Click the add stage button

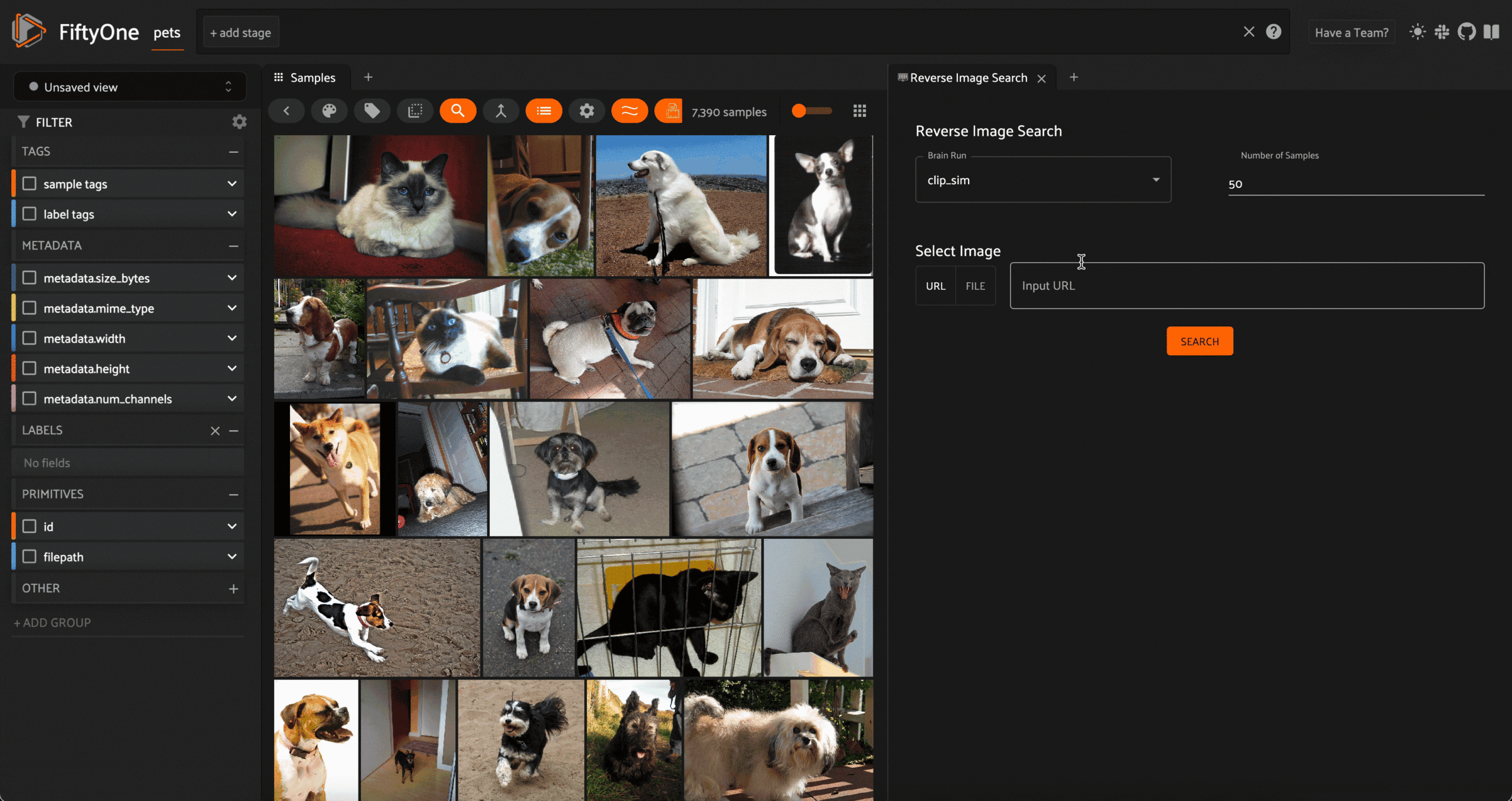click(x=240, y=32)
